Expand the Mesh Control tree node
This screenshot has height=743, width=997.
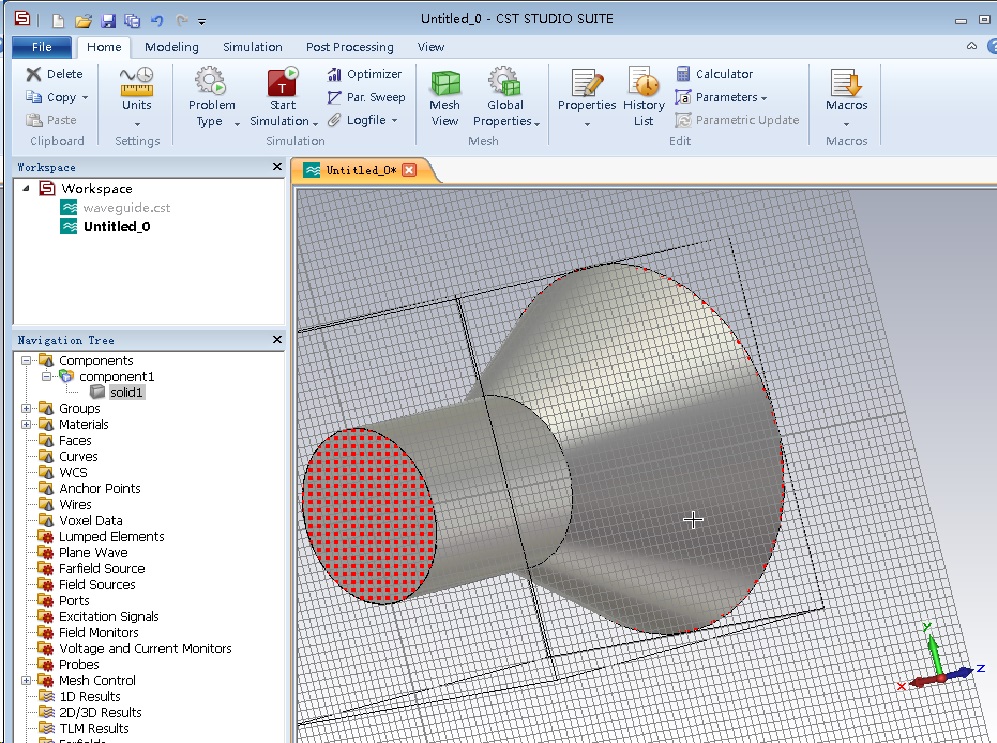tap(26, 681)
